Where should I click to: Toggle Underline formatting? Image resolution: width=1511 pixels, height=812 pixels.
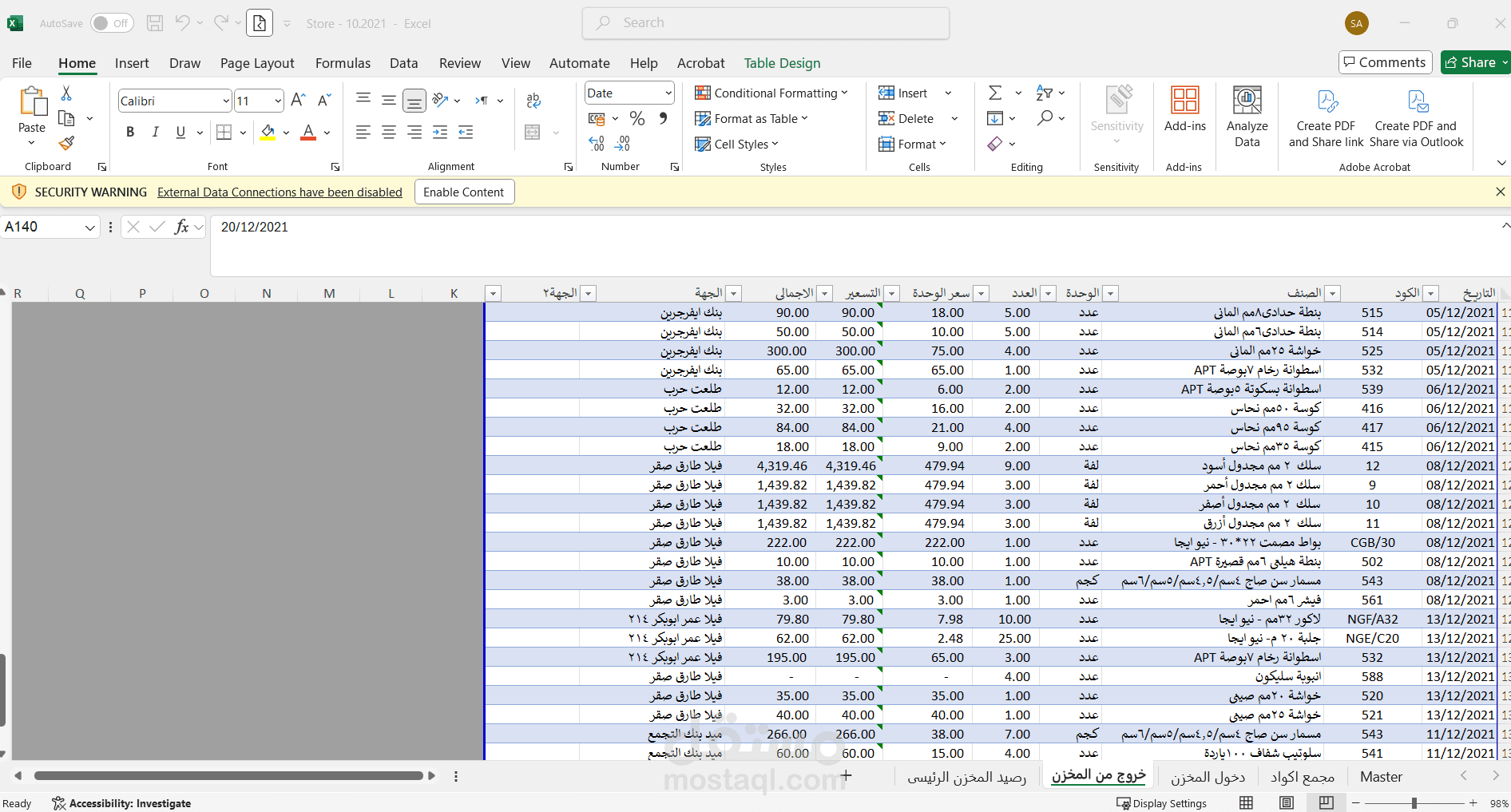pos(180,132)
